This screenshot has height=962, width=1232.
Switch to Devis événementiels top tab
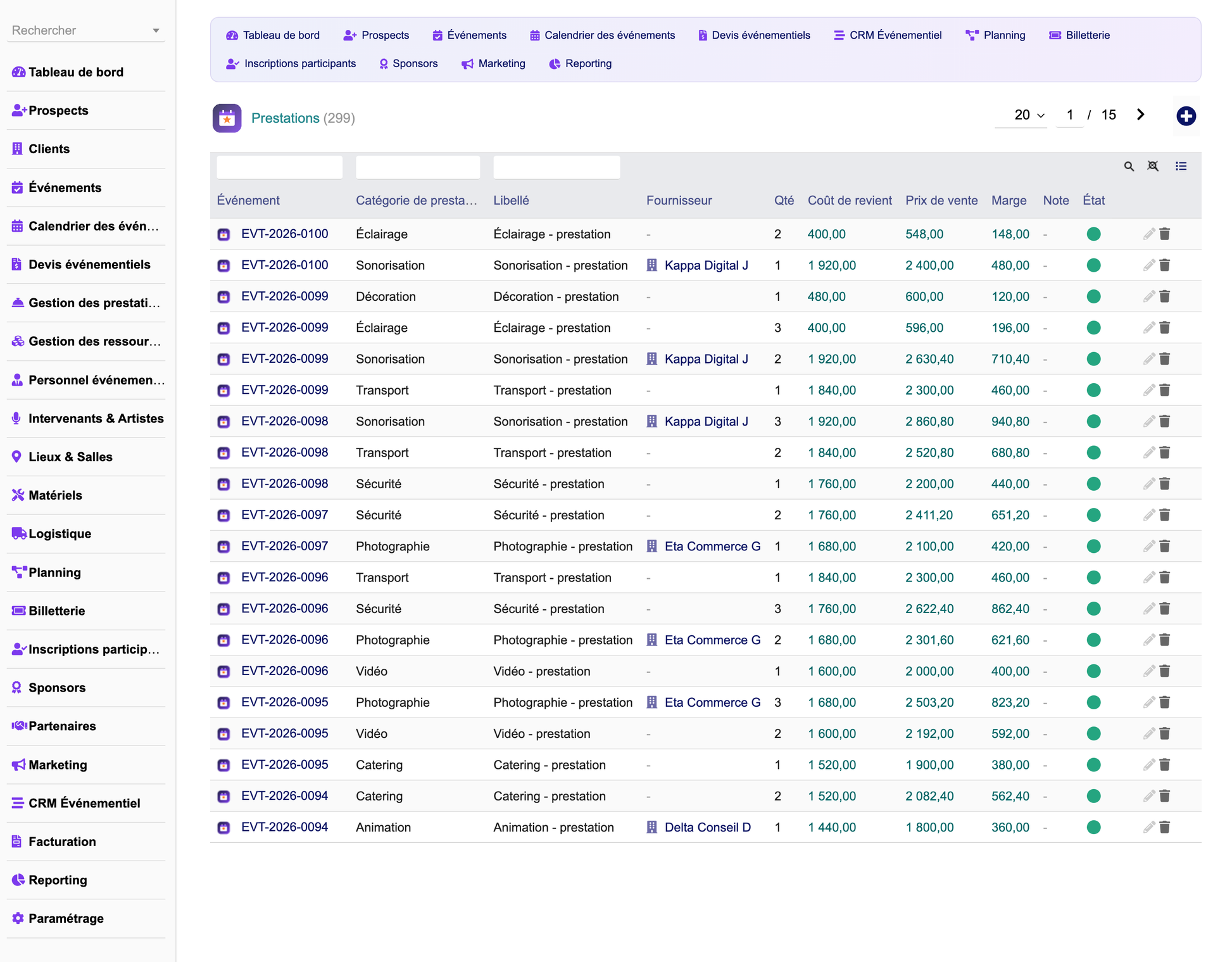(754, 35)
